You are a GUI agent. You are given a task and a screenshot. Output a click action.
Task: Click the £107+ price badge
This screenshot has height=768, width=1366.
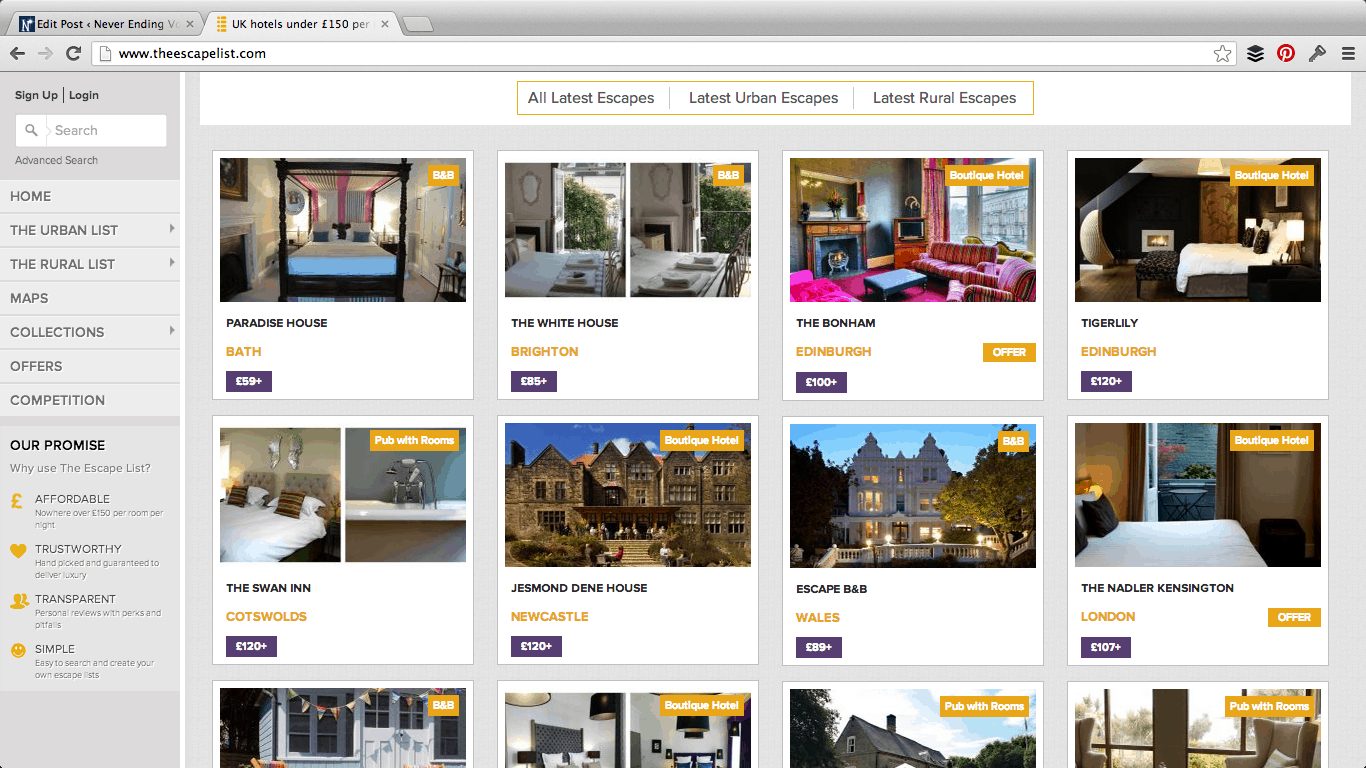pos(1106,648)
